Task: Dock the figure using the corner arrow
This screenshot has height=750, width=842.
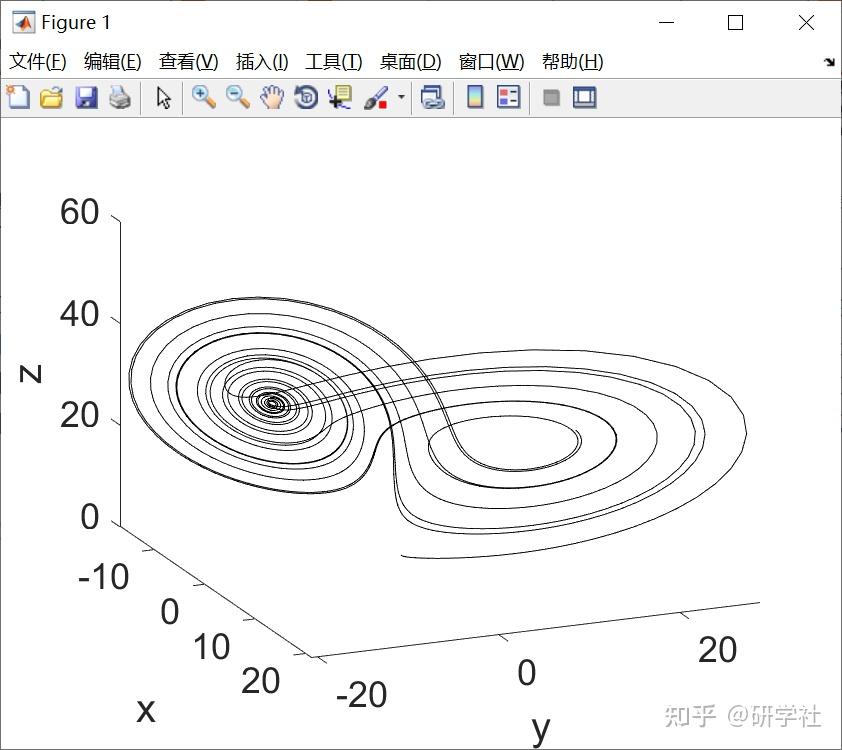Action: (830, 61)
